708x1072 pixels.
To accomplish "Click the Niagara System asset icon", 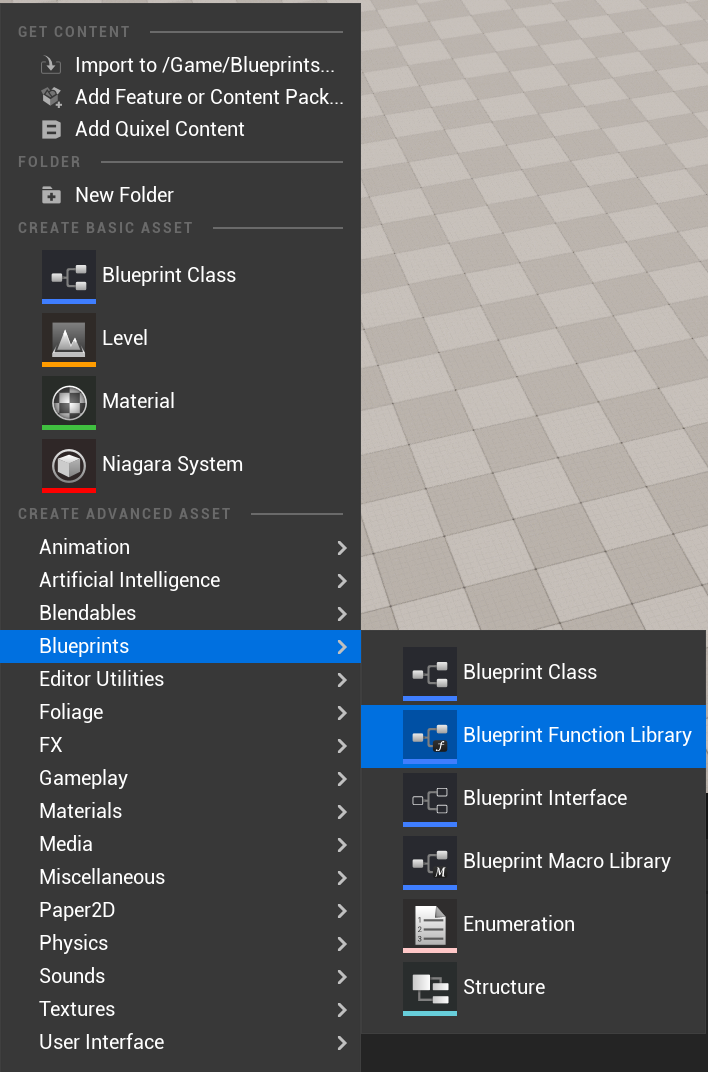I will point(69,465).
